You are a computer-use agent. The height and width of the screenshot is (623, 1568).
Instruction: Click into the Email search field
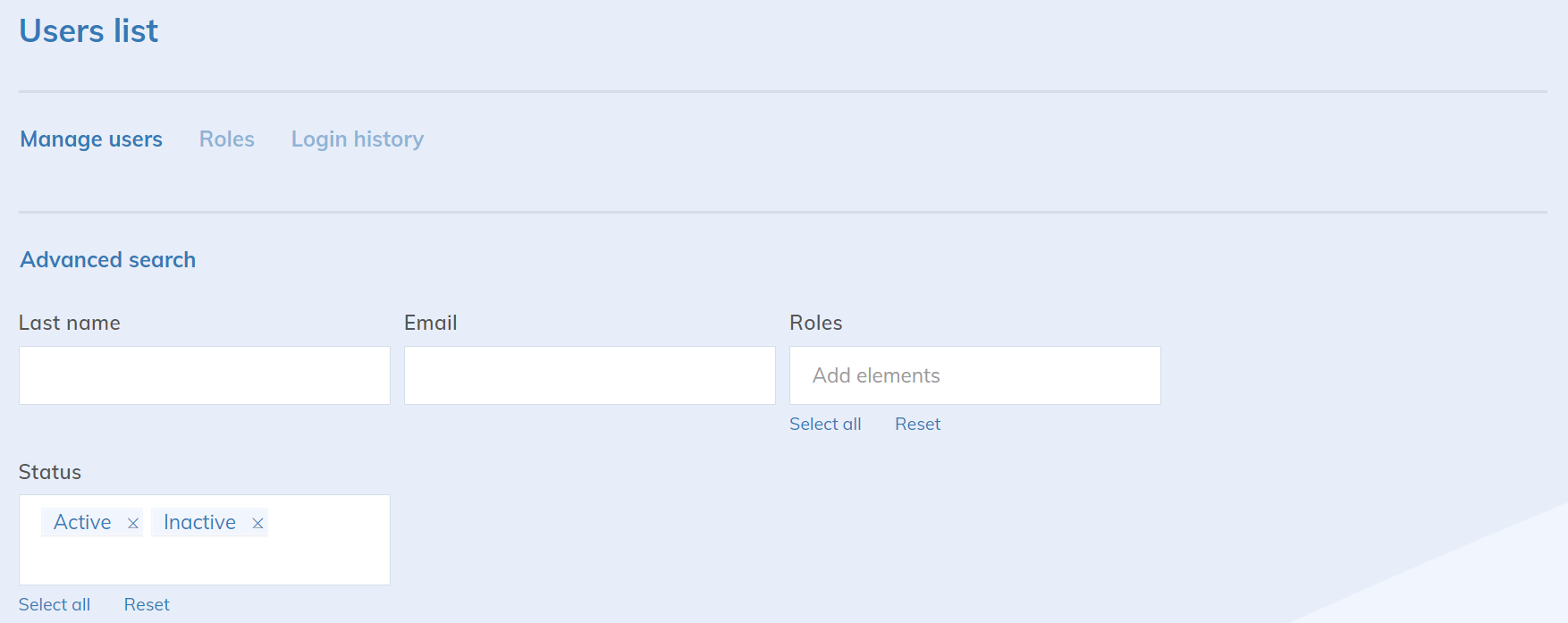click(x=590, y=375)
